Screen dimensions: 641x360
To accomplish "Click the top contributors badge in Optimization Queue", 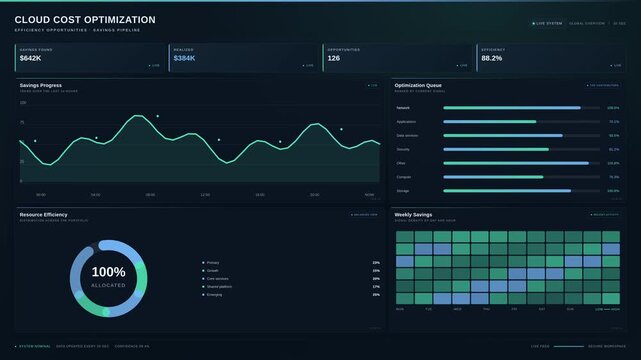I will point(603,85).
